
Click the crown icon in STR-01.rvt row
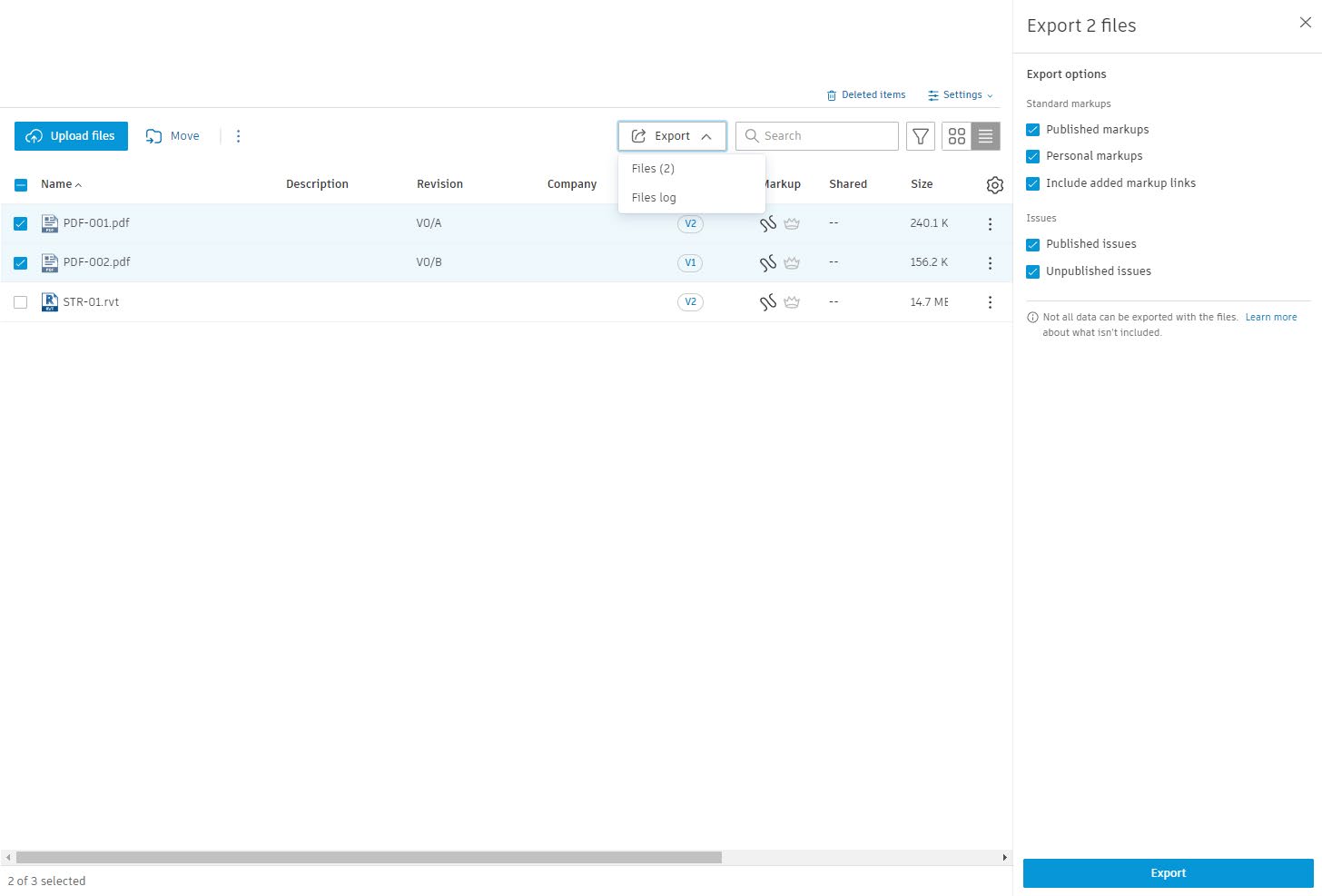[x=792, y=302]
